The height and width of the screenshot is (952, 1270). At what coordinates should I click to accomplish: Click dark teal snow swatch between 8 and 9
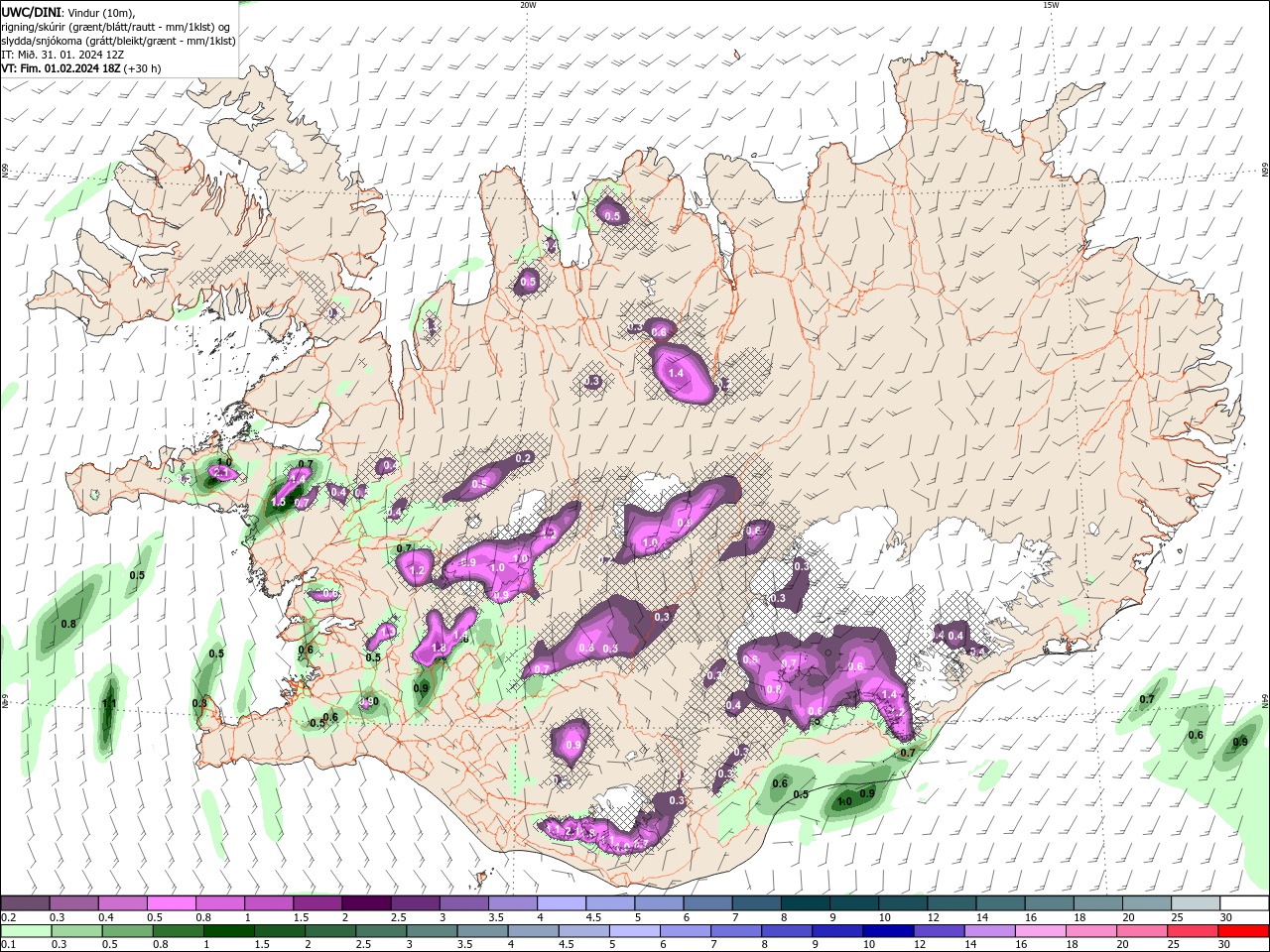806,903
